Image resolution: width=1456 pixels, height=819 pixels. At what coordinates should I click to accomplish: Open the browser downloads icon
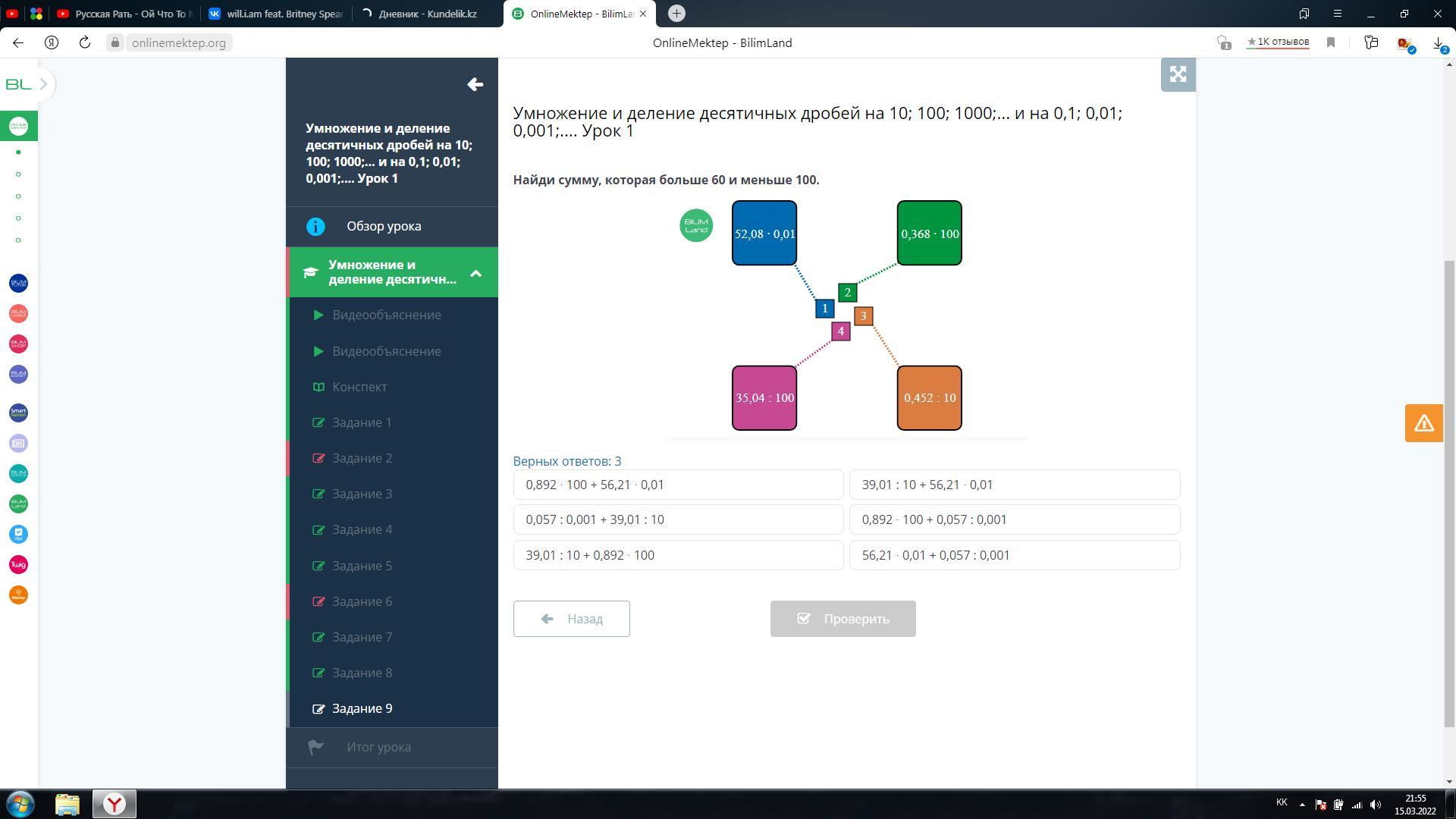point(1438,42)
